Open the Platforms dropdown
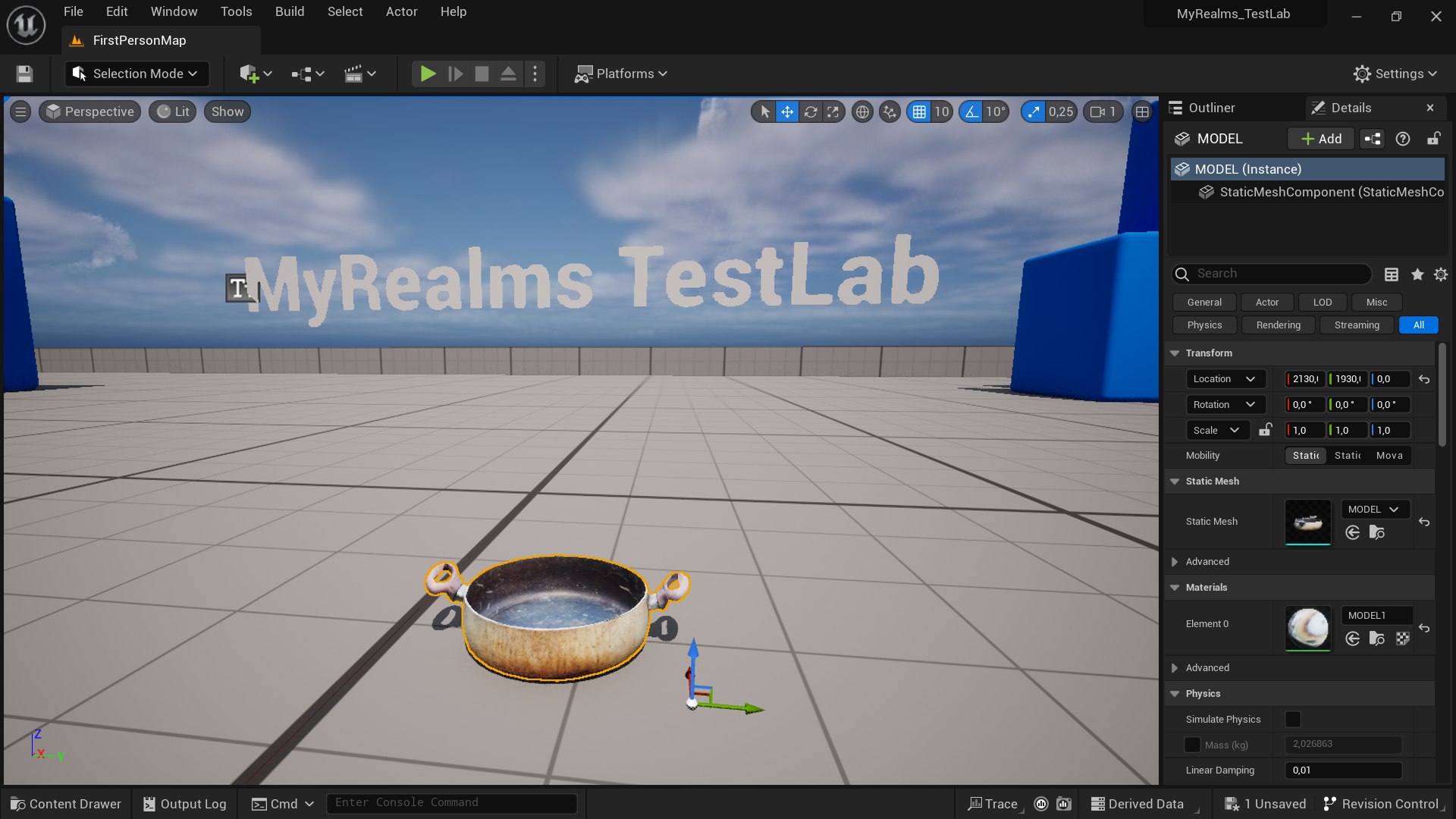Screen dimensions: 1456x819 point(621,74)
